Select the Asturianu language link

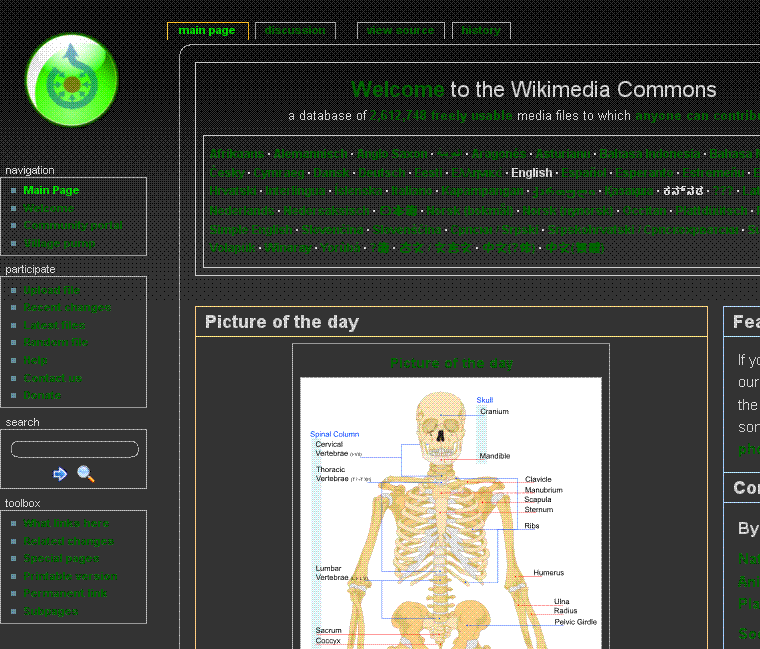(x=562, y=154)
